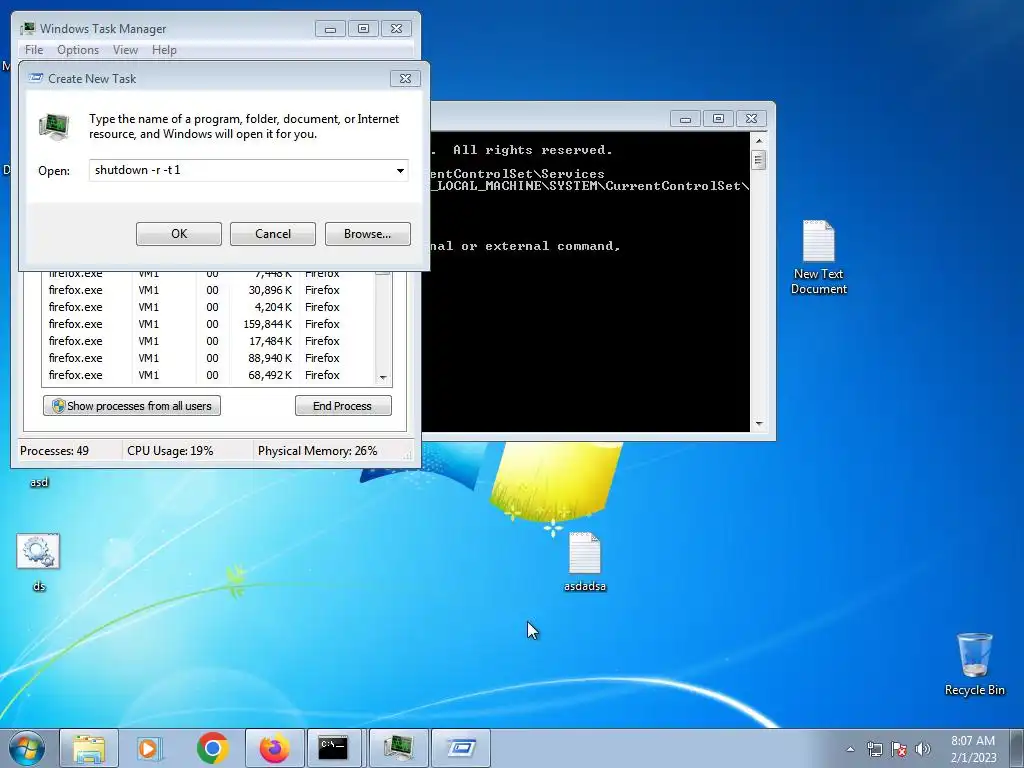This screenshot has height=768, width=1024.
Task: Open the clock showing 8:07 AM
Action: pos(973,749)
